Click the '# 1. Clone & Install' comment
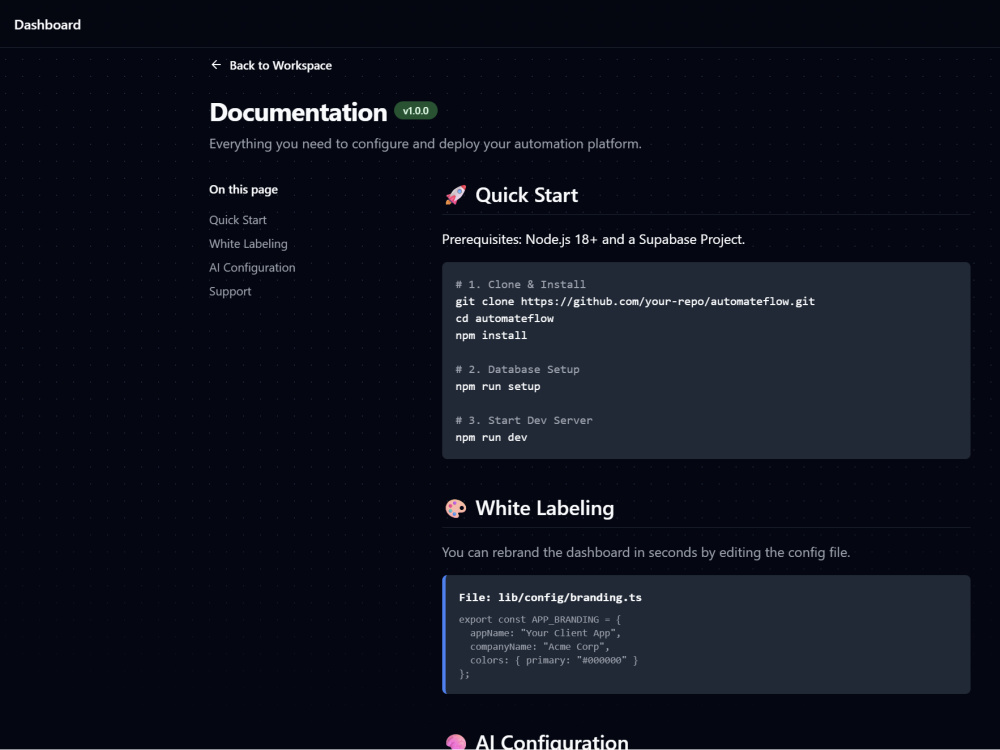Image resolution: width=1000 pixels, height=750 pixels. tap(520, 284)
